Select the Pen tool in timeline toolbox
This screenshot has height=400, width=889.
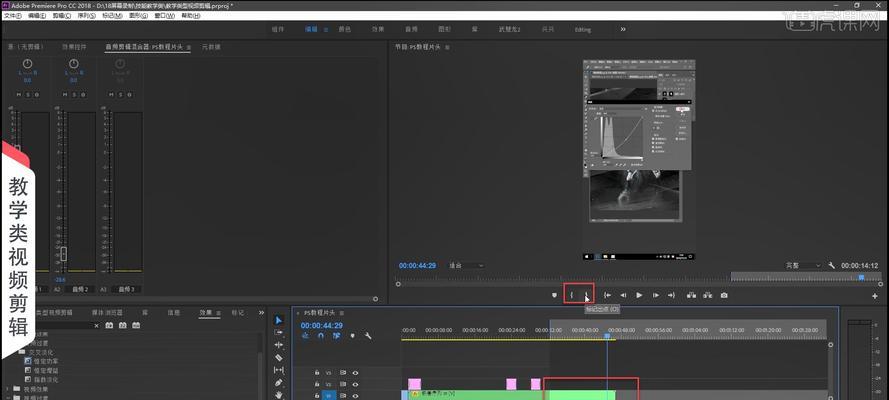click(278, 383)
